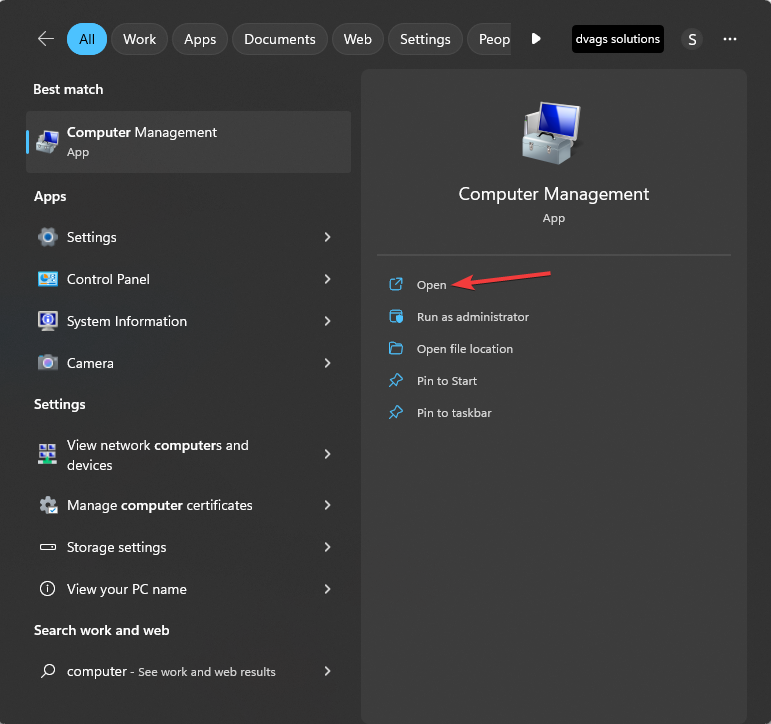Open Computer Management app

point(431,285)
